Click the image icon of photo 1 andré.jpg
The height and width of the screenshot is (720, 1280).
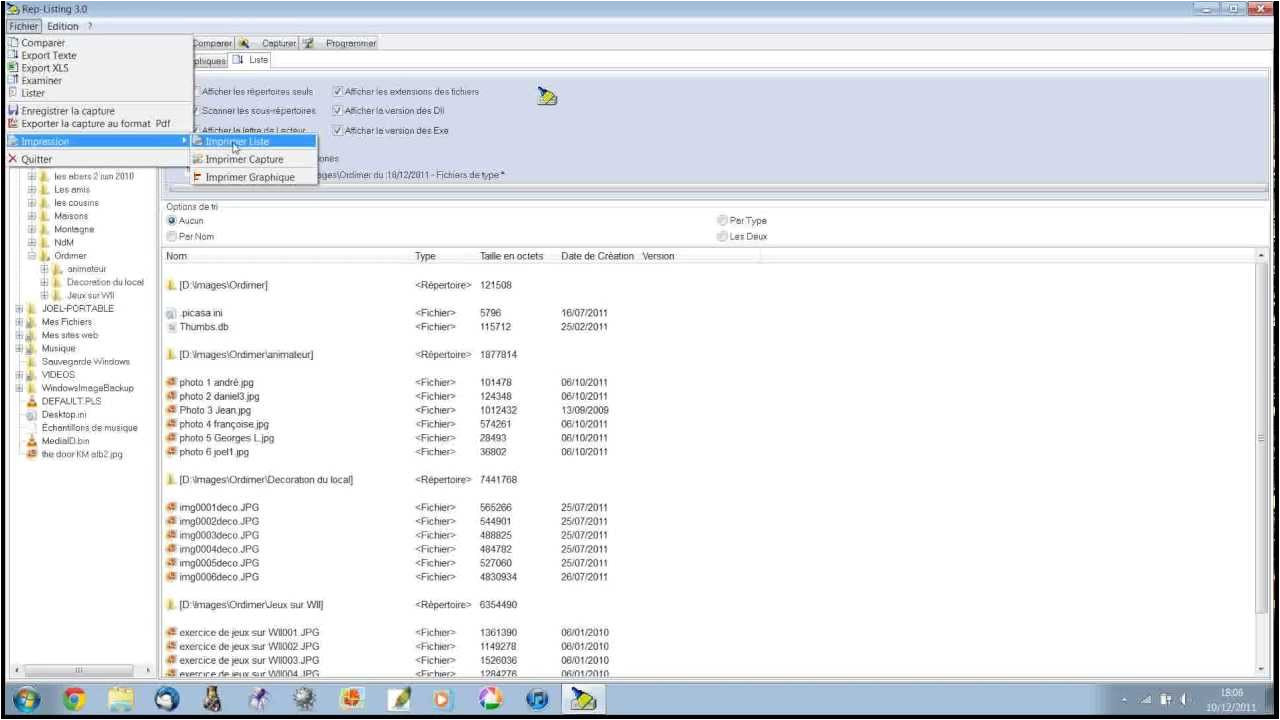(172, 382)
